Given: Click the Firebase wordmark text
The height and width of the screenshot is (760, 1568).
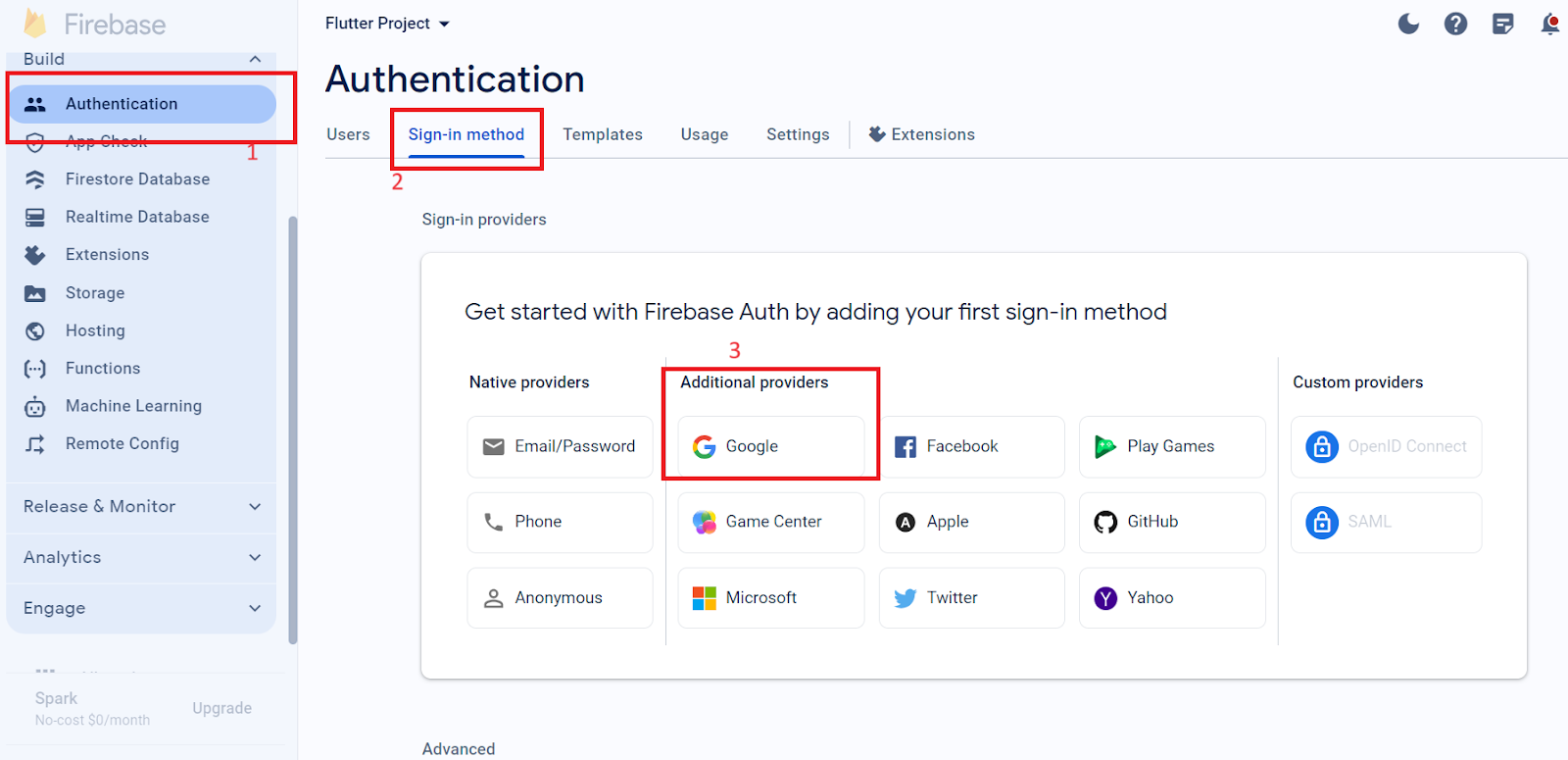Looking at the screenshot, I should point(115,25).
